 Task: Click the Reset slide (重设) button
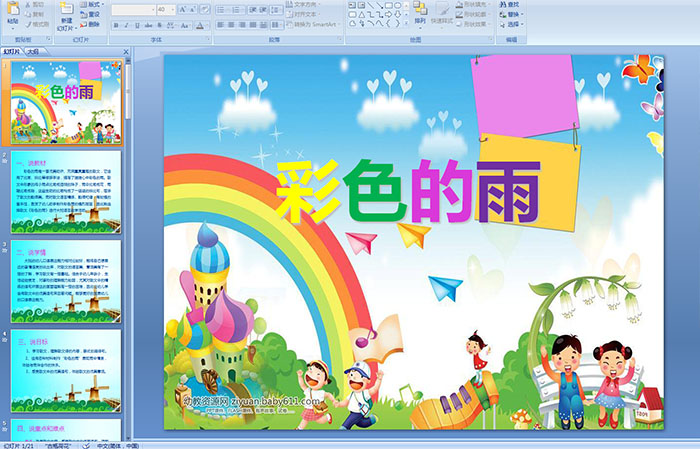(x=90, y=14)
